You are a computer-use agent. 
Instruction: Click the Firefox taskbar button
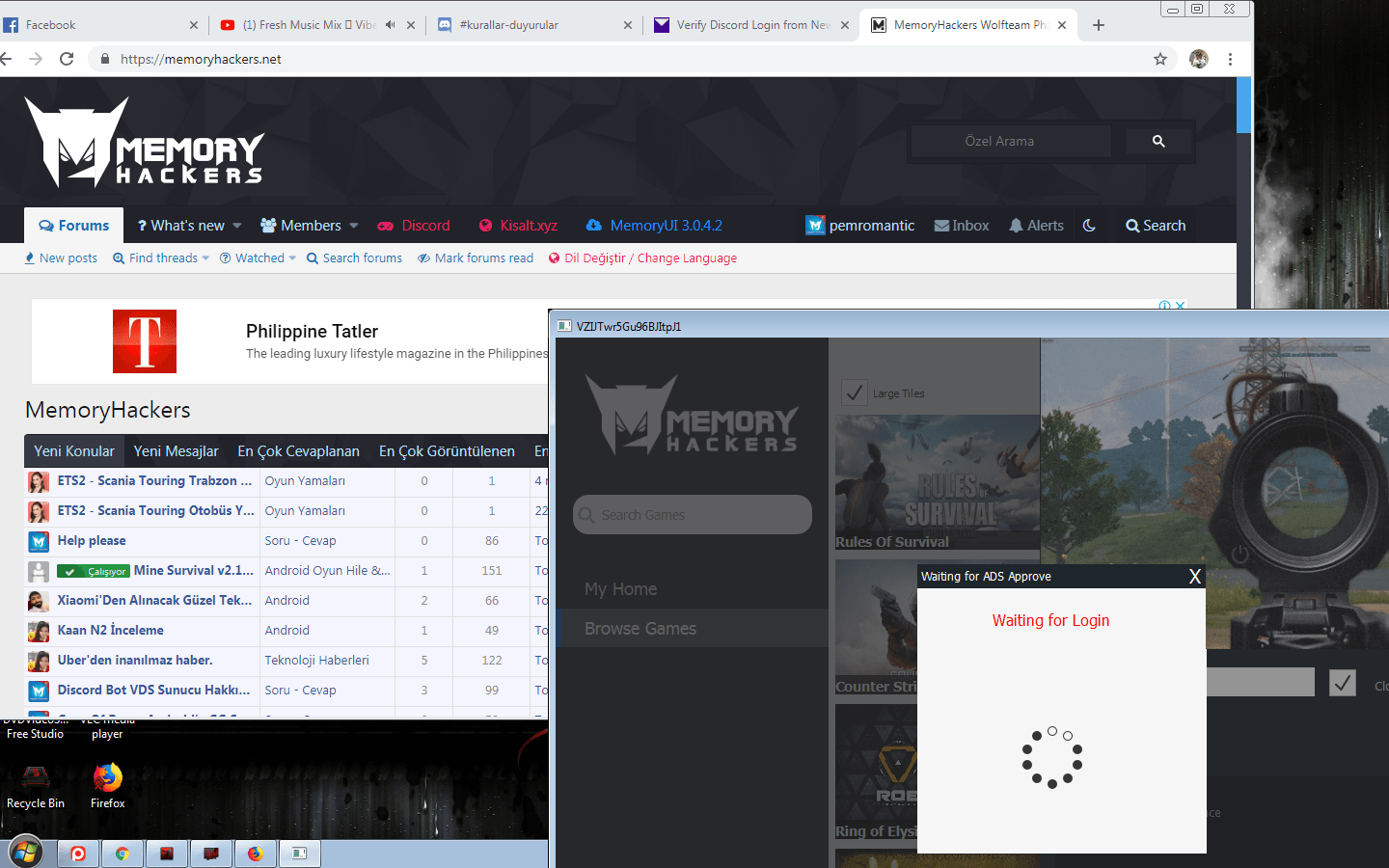(x=256, y=854)
